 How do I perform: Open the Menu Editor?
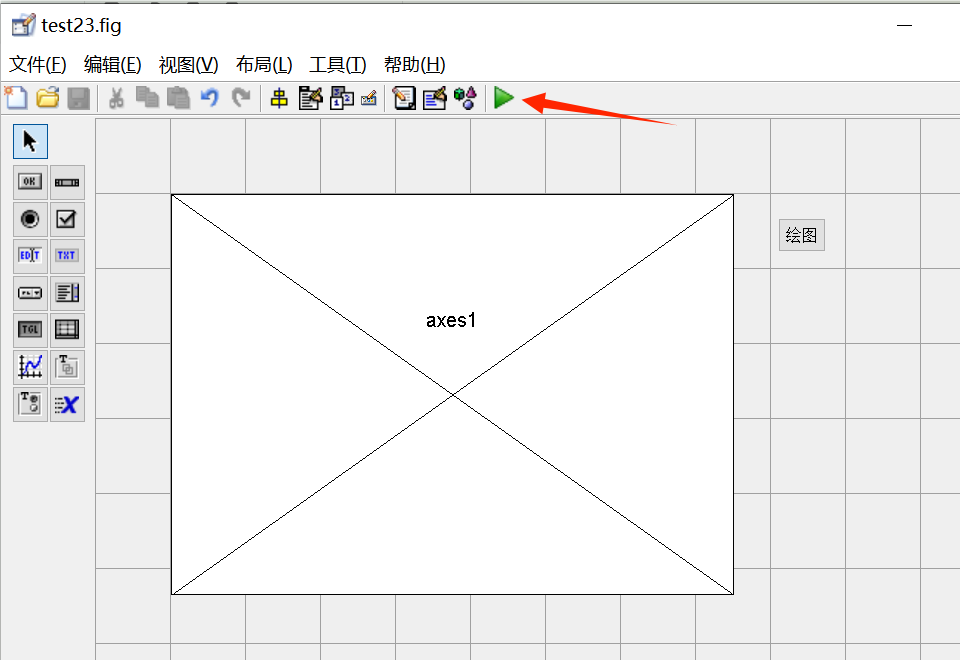tap(310, 98)
